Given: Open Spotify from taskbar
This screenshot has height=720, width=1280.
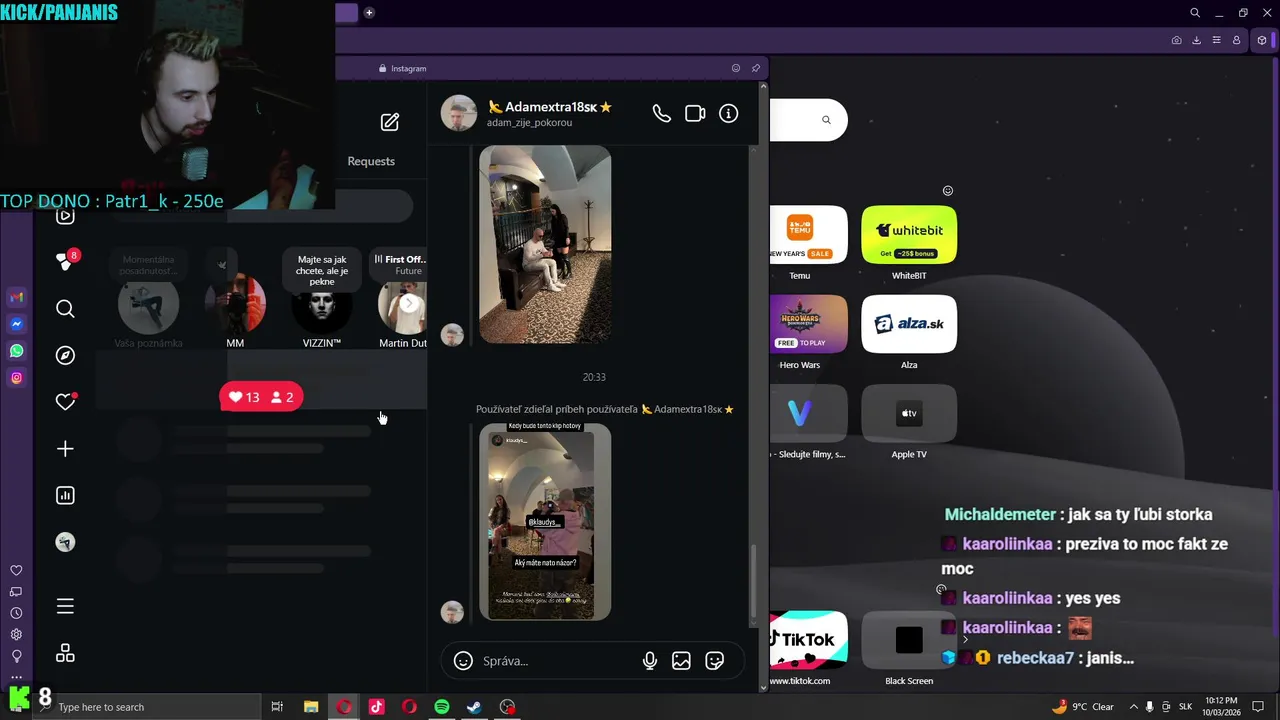Looking at the screenshot, I should coord(442,707).
